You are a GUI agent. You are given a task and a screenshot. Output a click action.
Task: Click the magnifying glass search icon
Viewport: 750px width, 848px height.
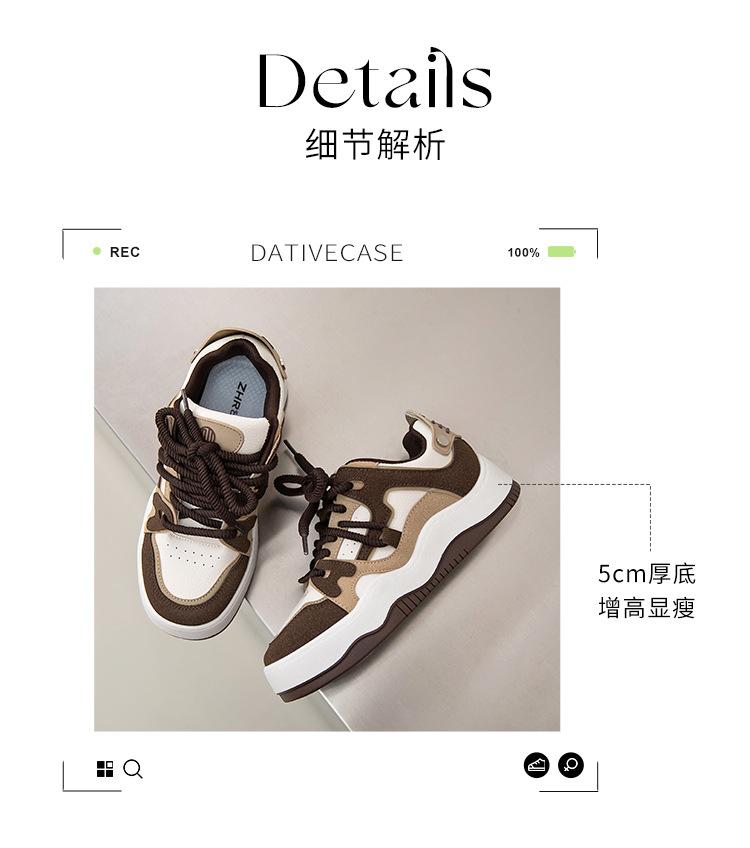[x=133, y=769]
